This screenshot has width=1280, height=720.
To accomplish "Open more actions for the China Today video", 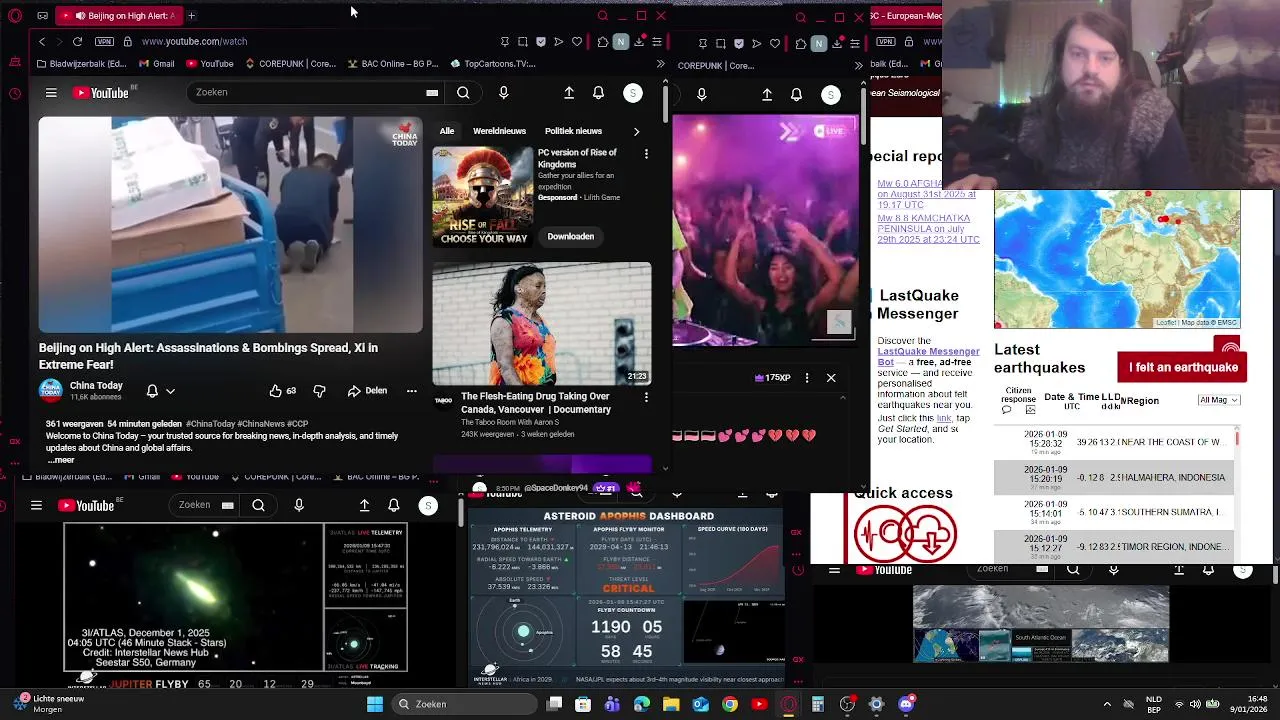I will click(411, 391).
